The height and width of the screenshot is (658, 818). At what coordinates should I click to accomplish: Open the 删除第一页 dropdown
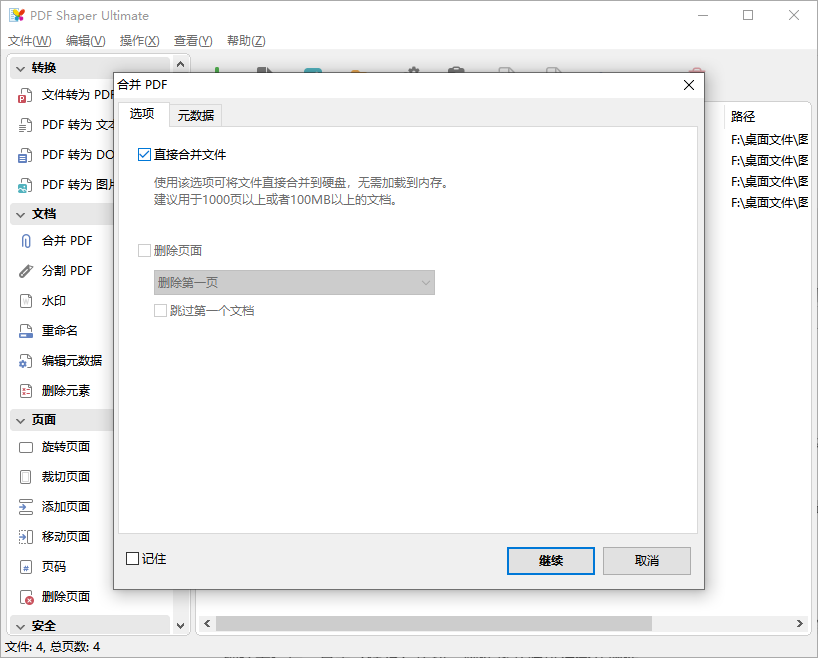pos(294,283)
